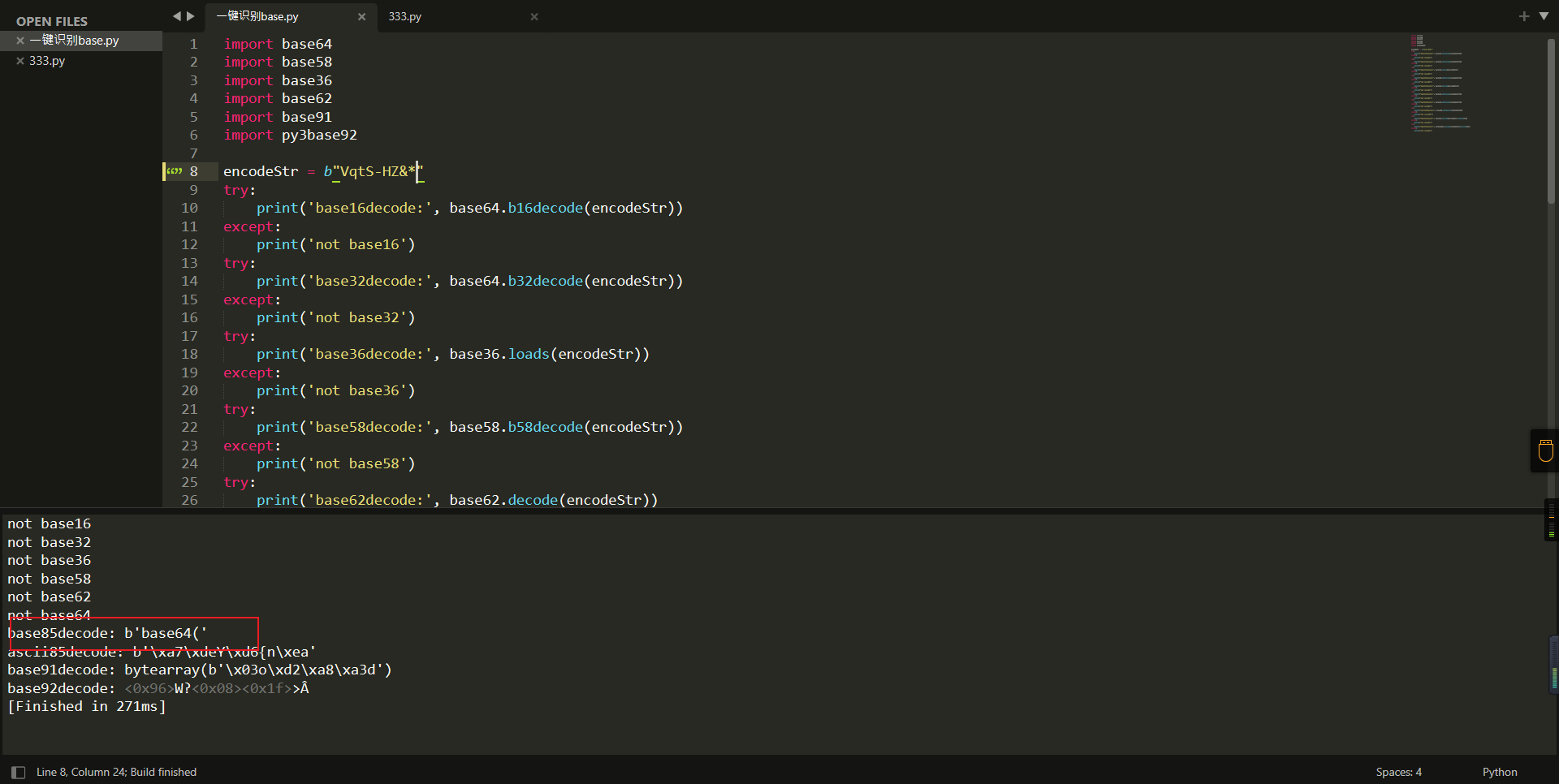Change syntax via the Python label
This screenshot has width=1559, height=784.
[1499, 773]
